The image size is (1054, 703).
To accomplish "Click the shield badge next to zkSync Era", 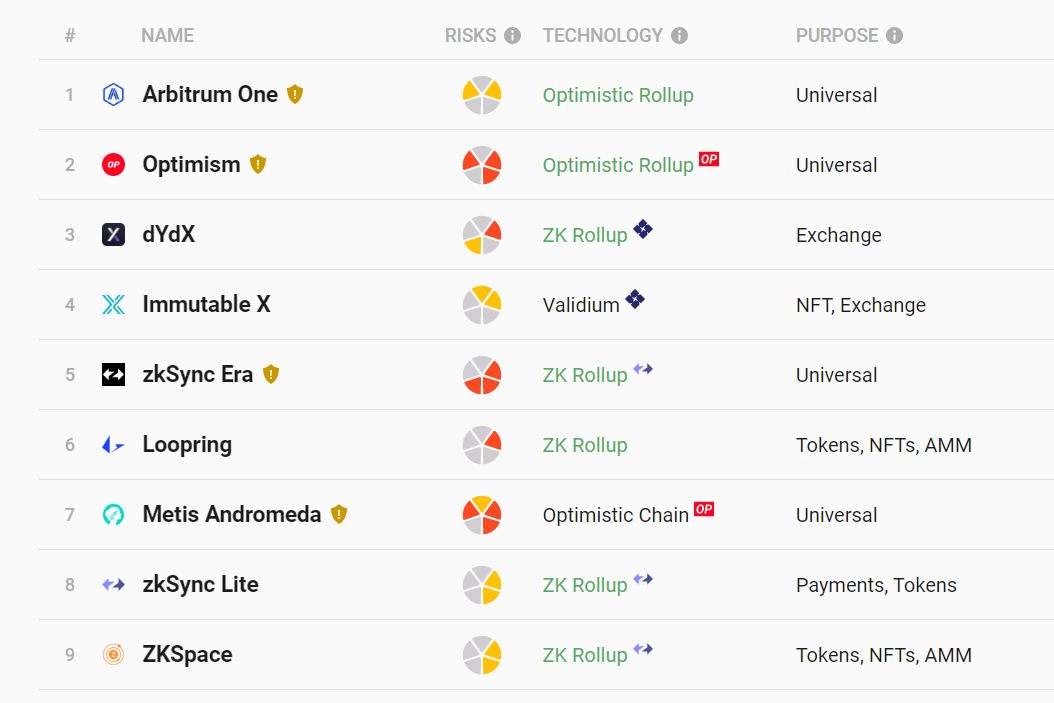I will tap(271, 374).
